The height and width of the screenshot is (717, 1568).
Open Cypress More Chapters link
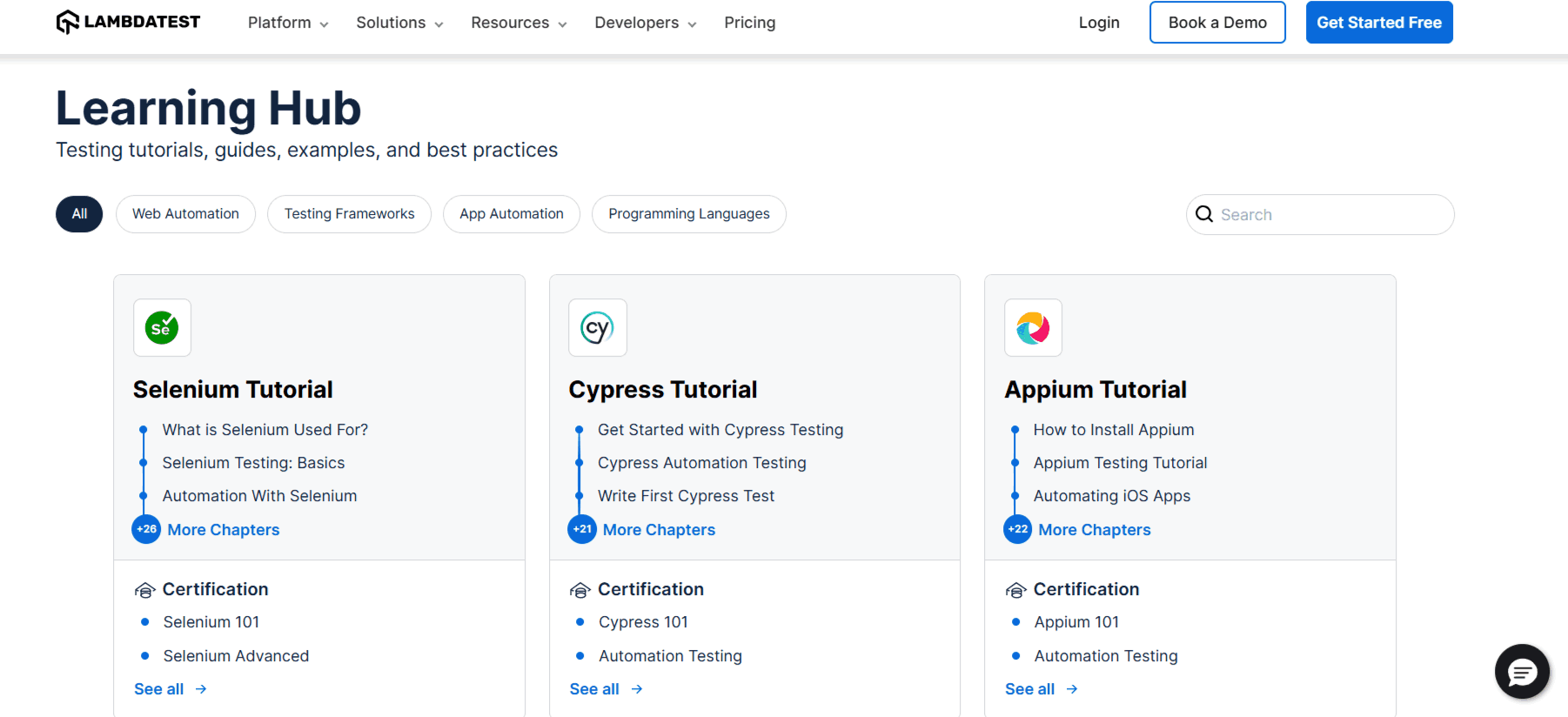pos(659,530)
